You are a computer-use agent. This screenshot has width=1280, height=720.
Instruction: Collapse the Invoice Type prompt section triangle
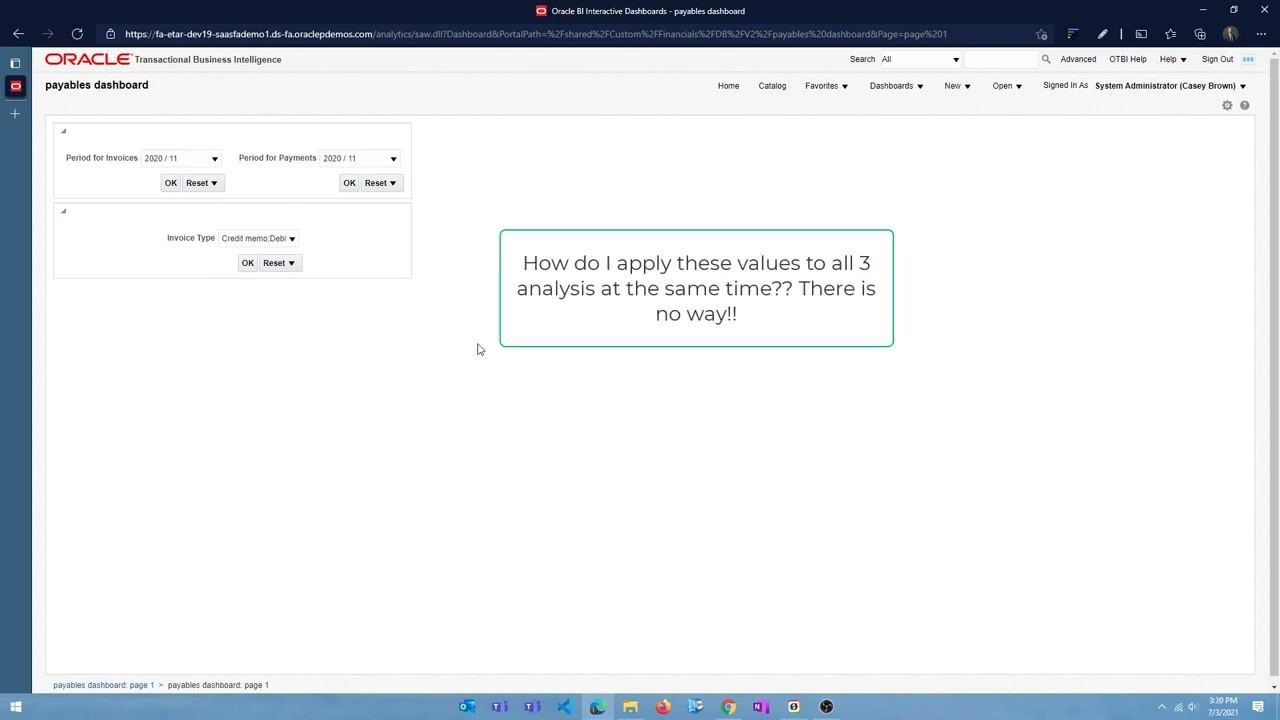pos(63,211)
